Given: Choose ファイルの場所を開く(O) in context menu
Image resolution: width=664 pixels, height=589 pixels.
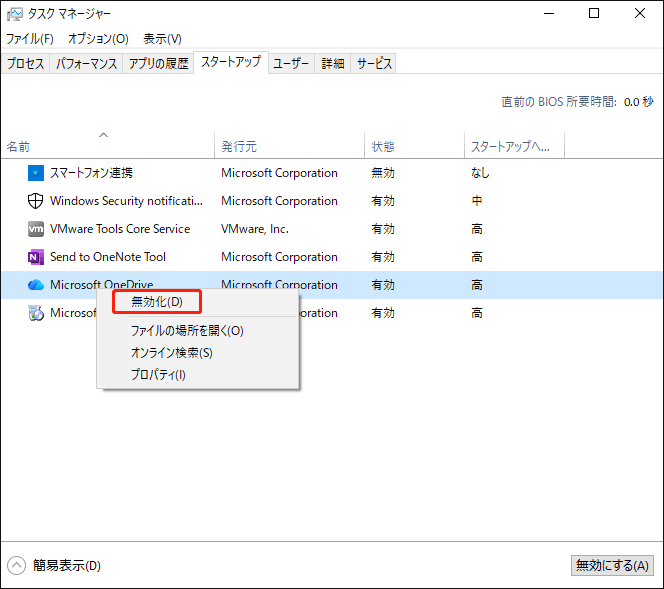Looking at the screenshot, I should pyautogui.click(x=187, y=331).
